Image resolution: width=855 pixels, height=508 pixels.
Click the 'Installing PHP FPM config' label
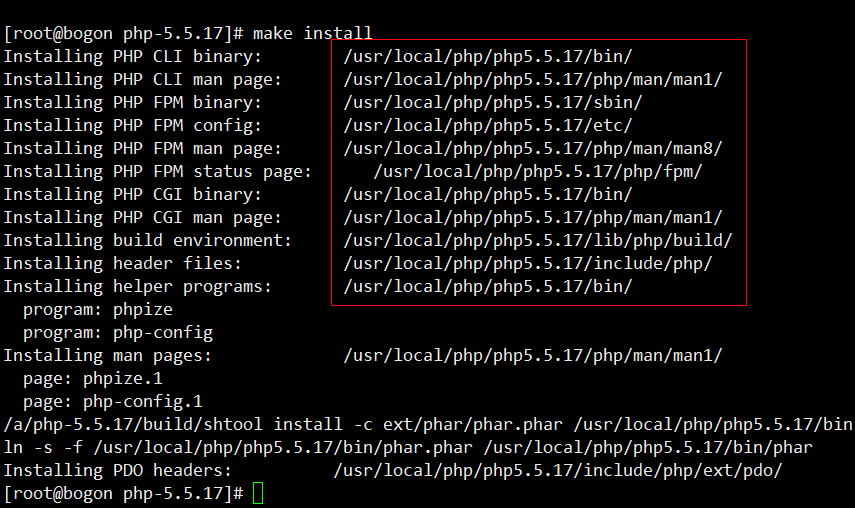click(132, 126)
